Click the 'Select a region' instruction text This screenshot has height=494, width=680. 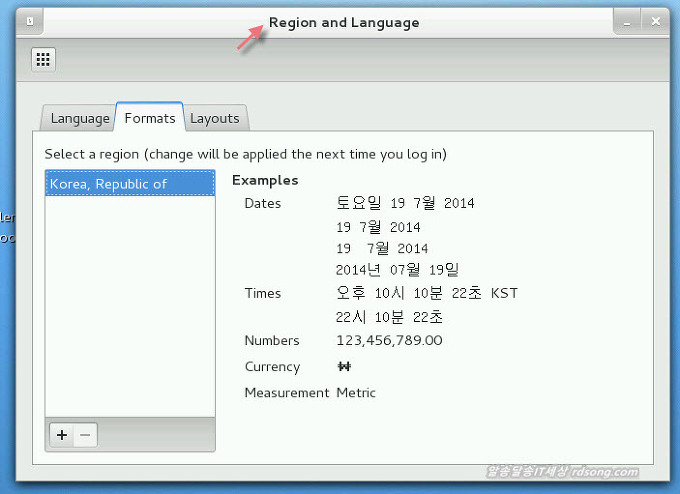pyautogui.click(x=245, y=154)
